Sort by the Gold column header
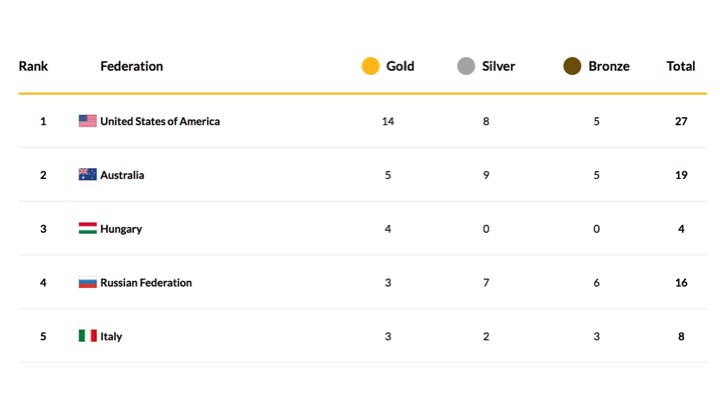The image size is (720, 411). [400, 66]
